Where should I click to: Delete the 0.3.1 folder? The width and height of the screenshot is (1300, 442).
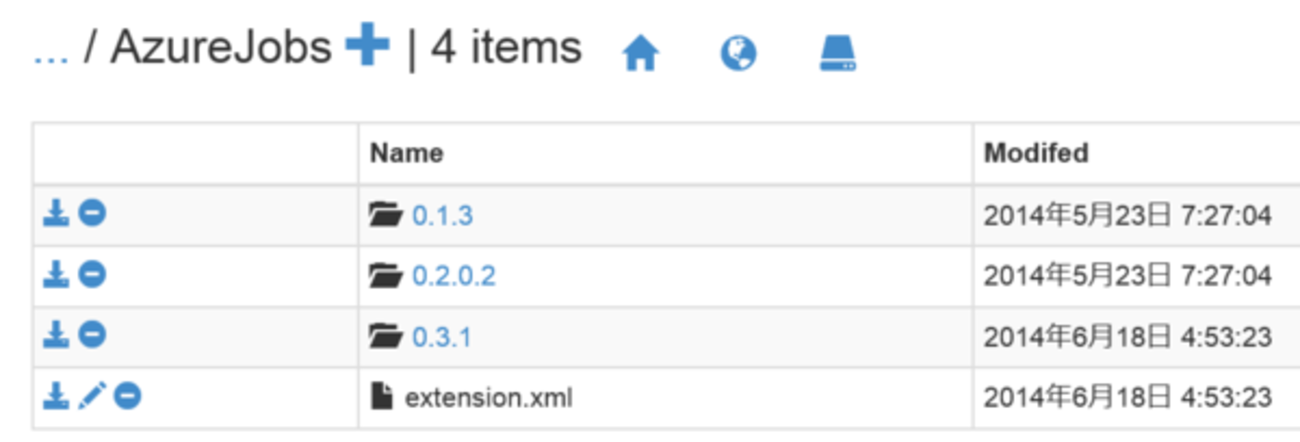tap(92, 336)
